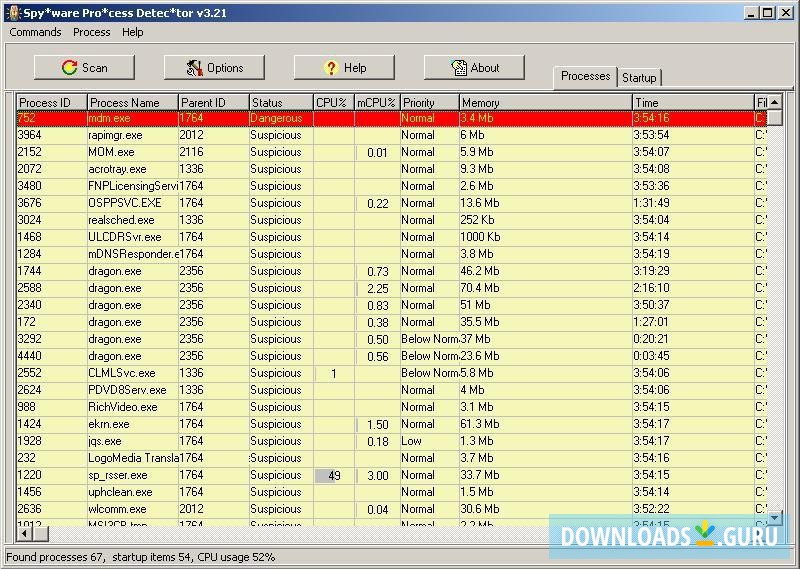Click the About button label

[x=485, y=68]
